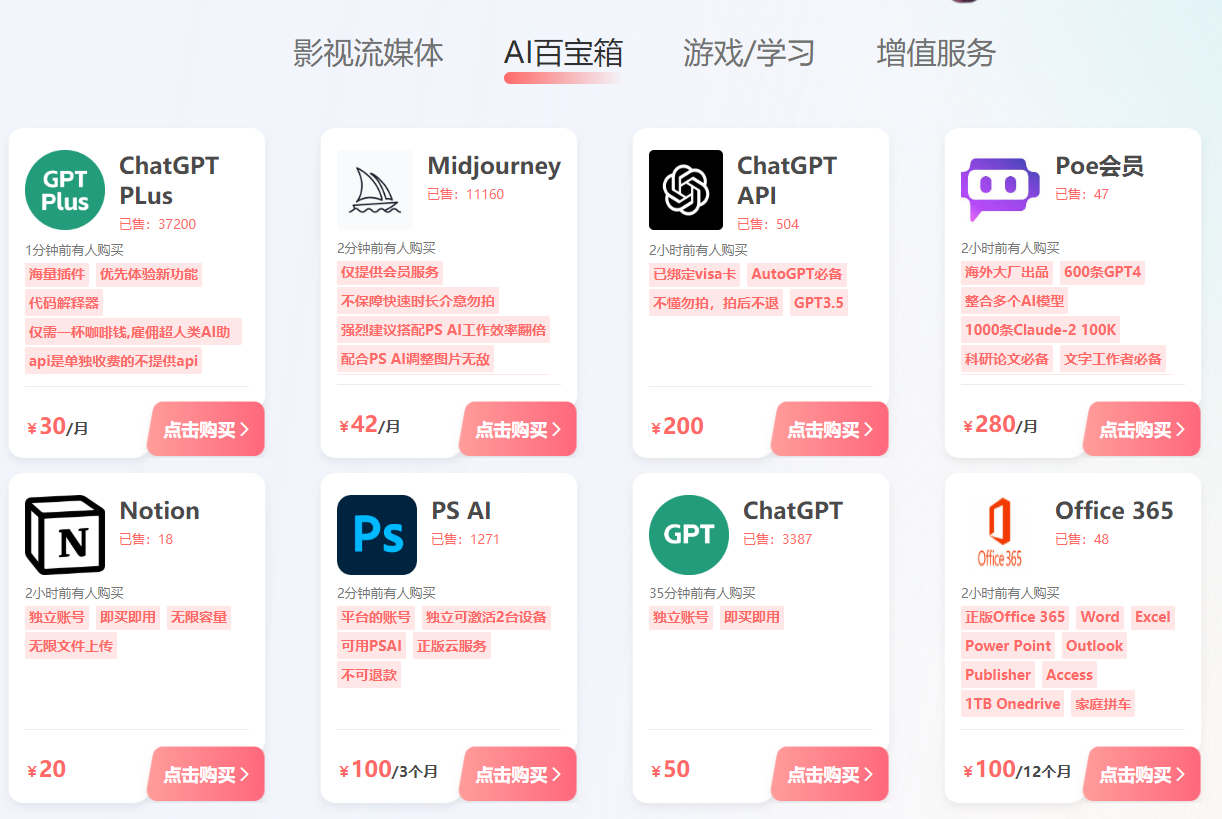Click the 正版云服务 tag
Viewport: 1222px width, 819px height.
coord(452,646)
